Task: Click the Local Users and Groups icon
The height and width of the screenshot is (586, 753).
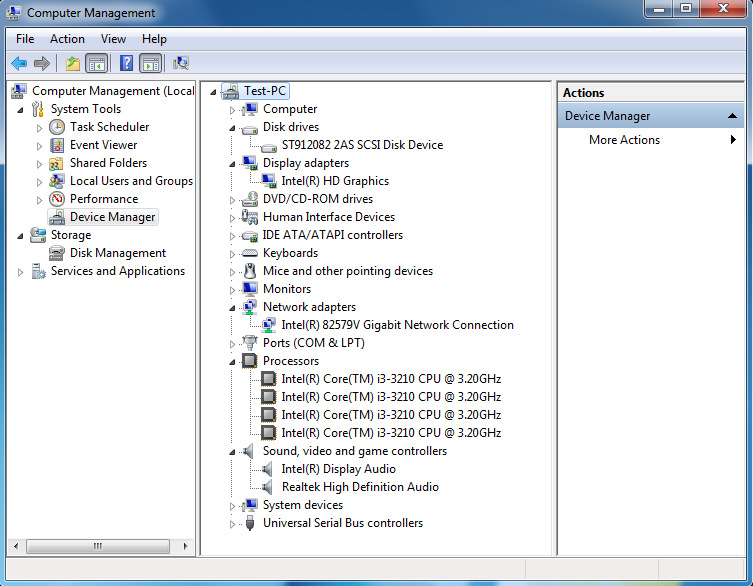Action: pos(57,181)
